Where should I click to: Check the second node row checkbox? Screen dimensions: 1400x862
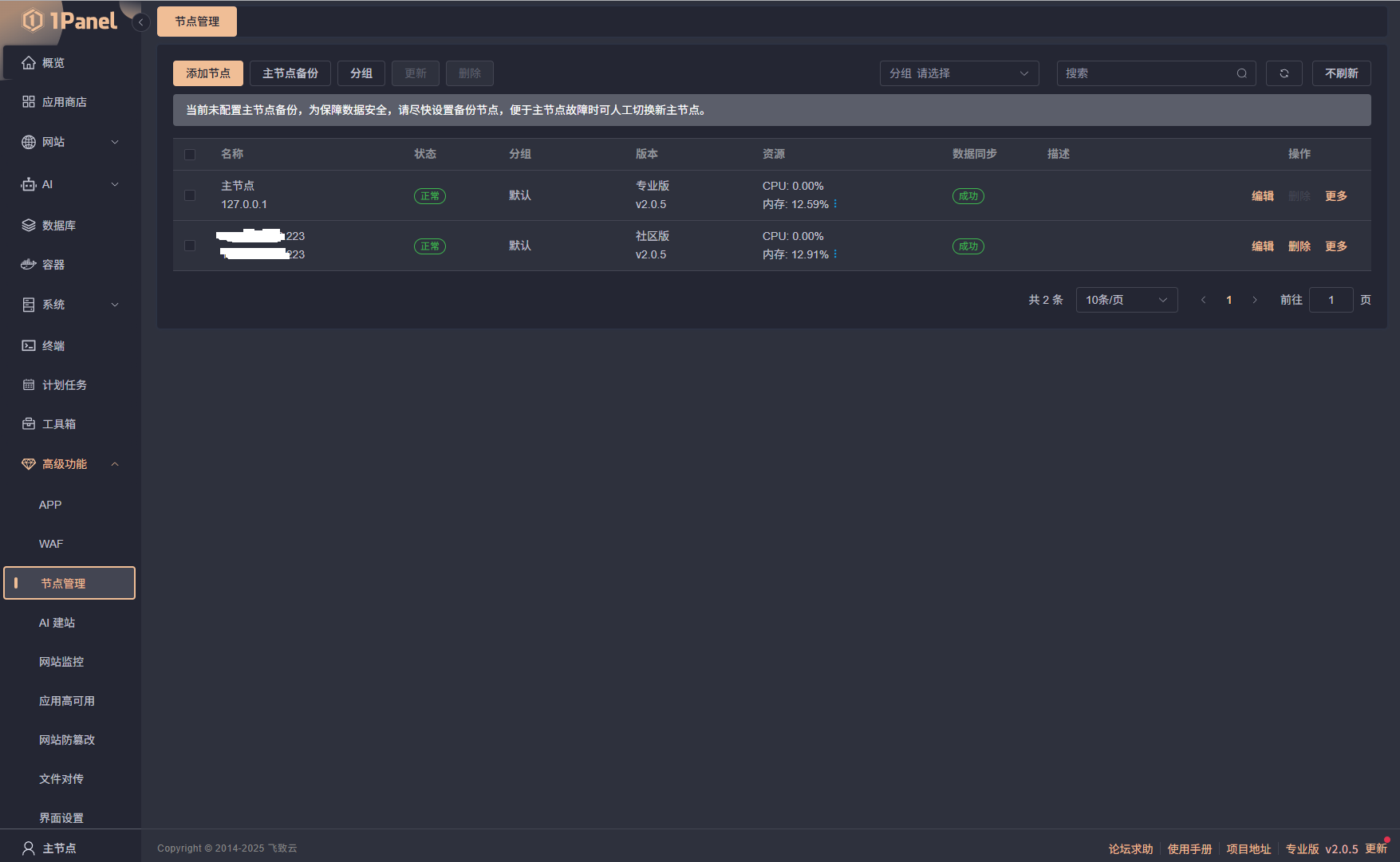[x=190, y=246]
